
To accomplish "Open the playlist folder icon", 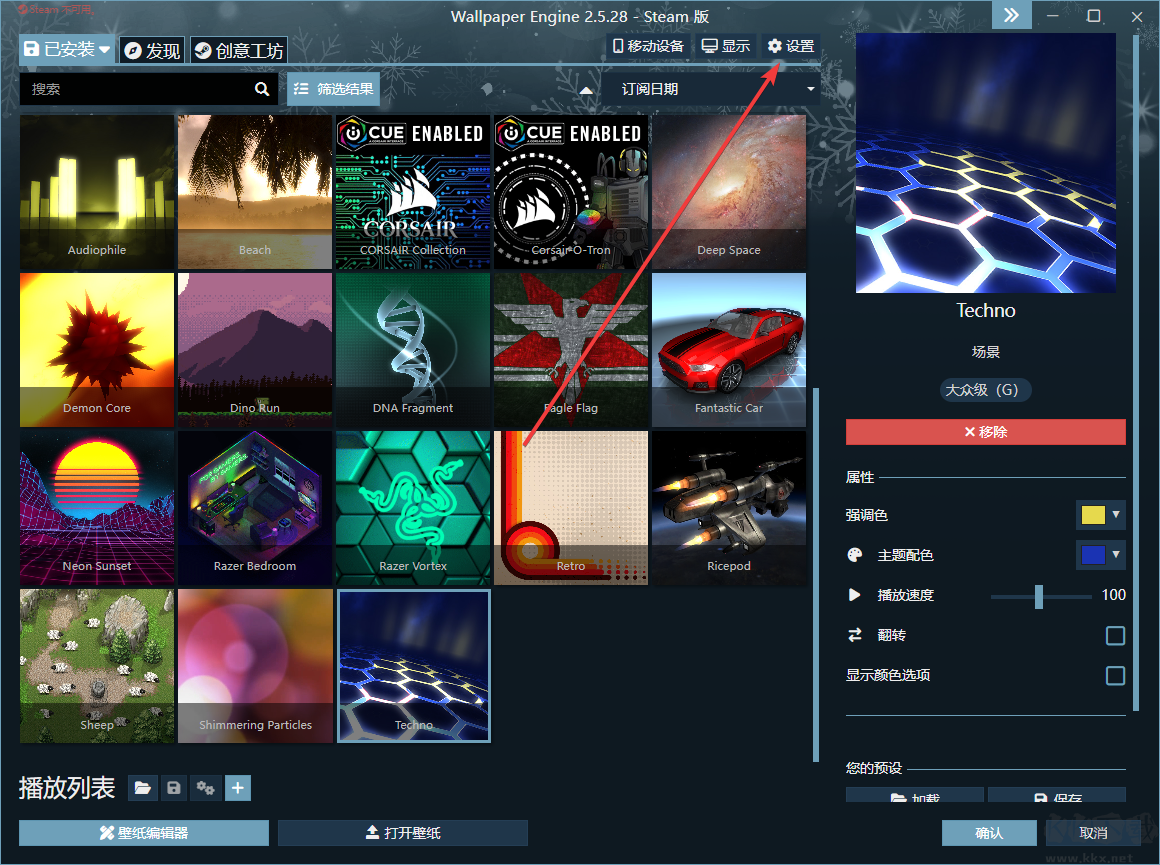I will [x=143, y=789].
